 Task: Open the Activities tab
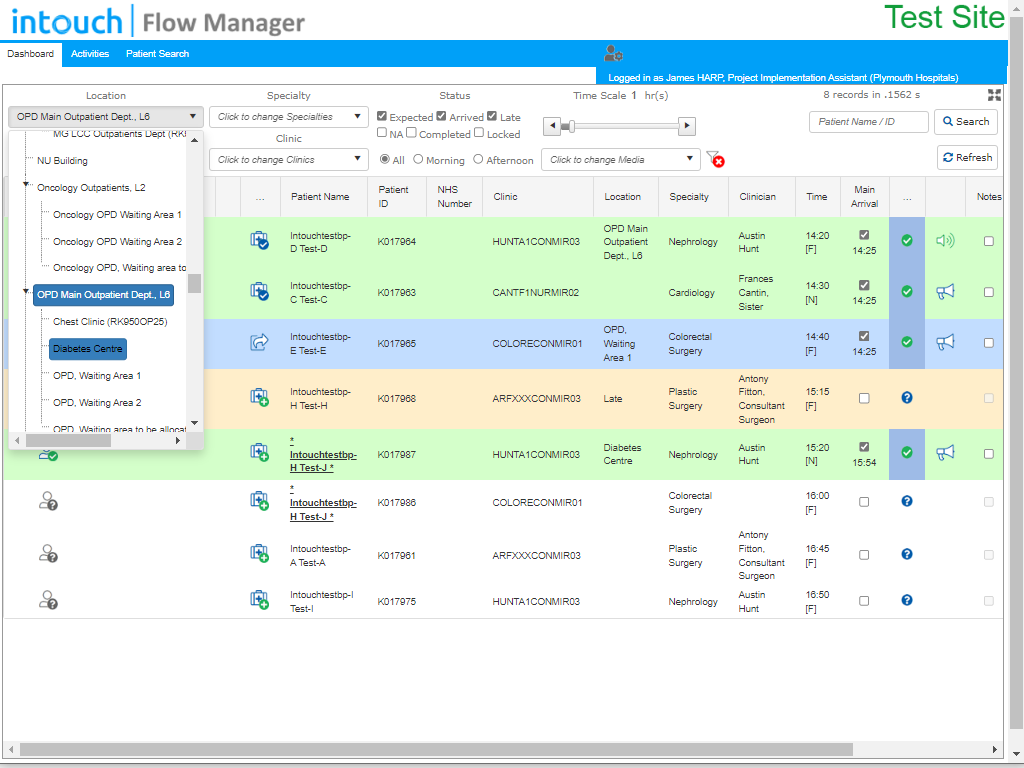point(90,54)
